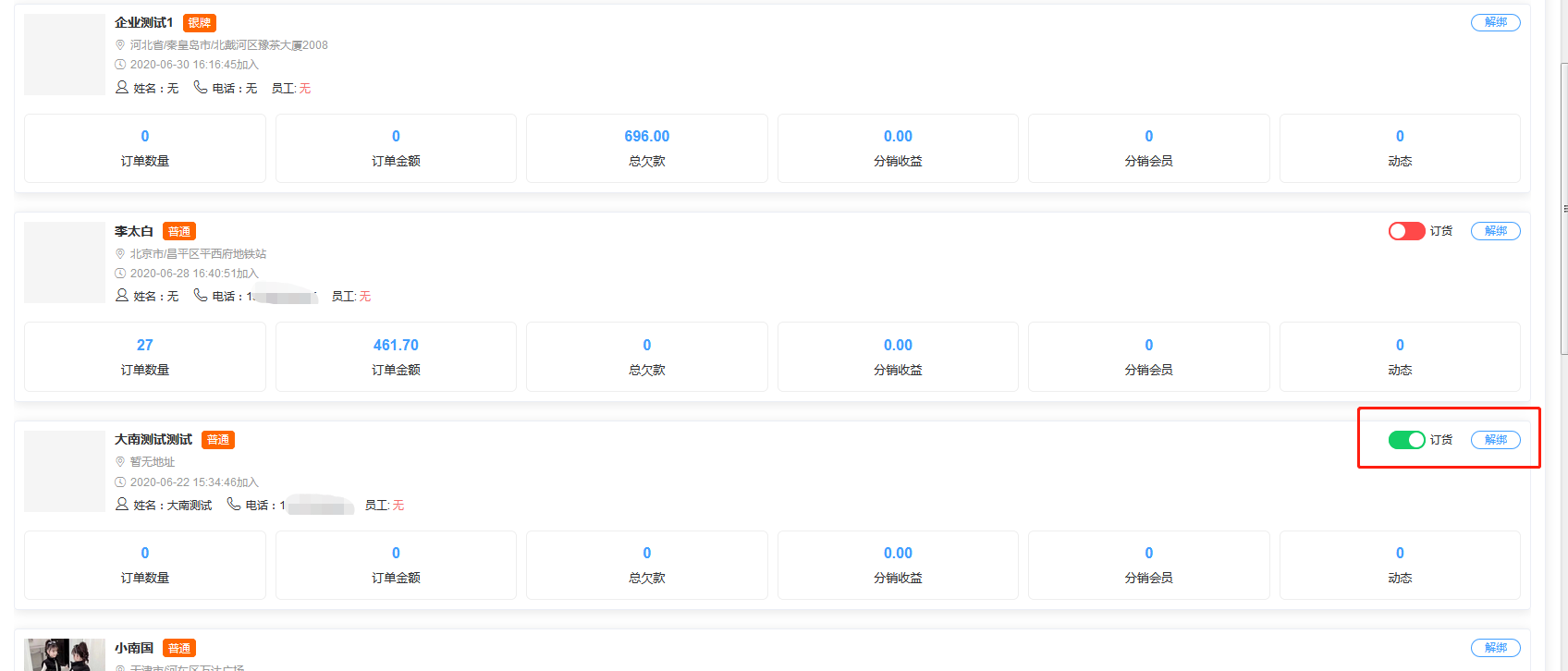Unbind 企业测试1 with 解绑 button

[x=1496, y=22]
